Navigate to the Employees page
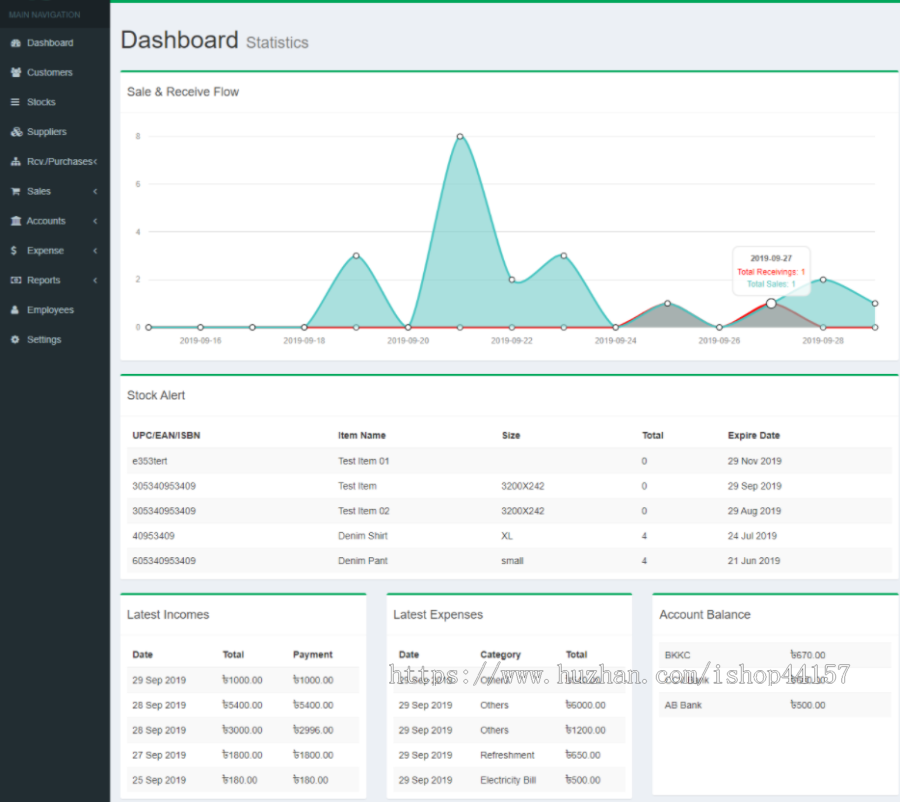Image resolution: width=900 pixels, height=802 pixels. click(55, 310)
